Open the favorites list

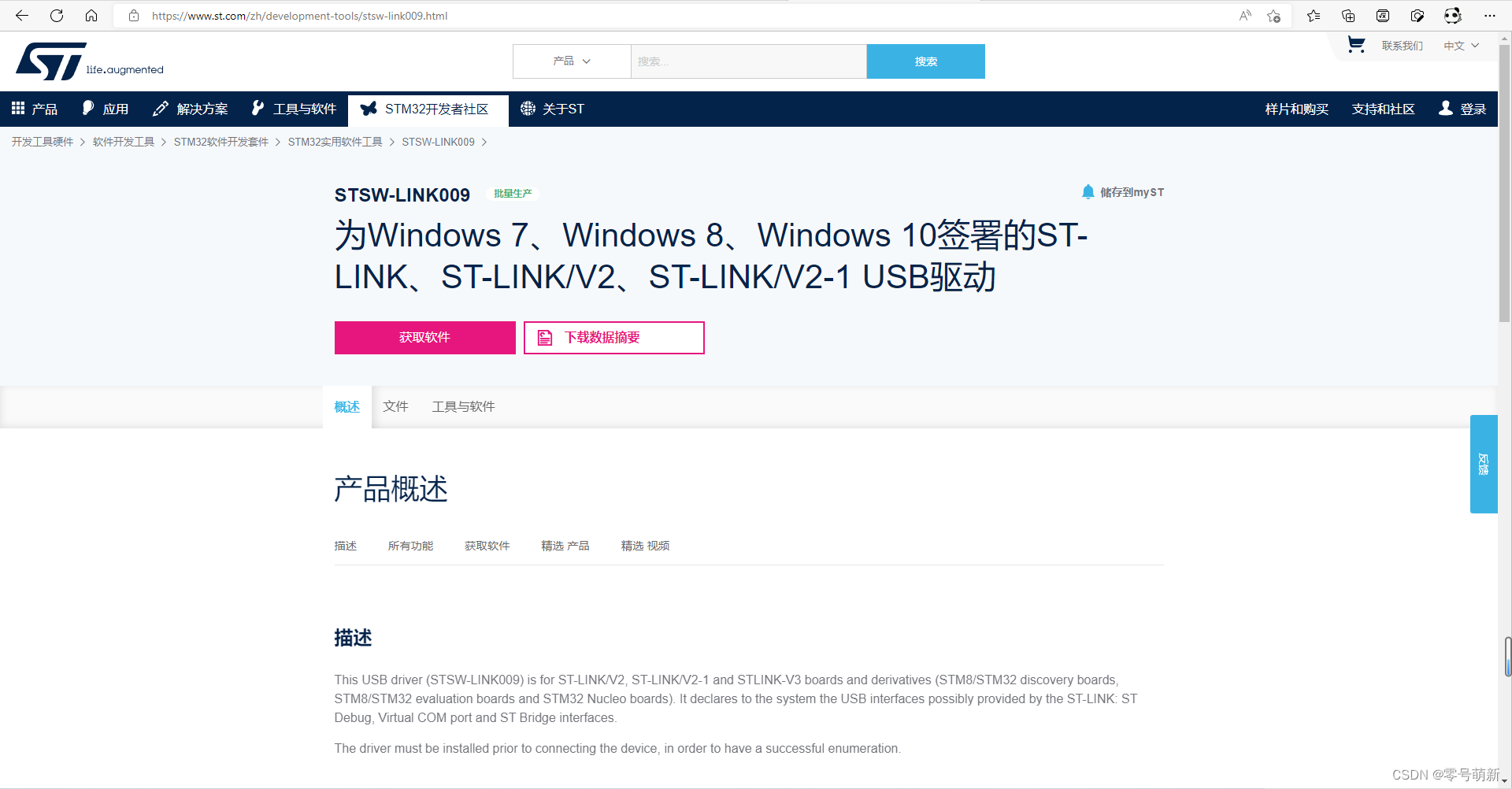pos(1314,16)
